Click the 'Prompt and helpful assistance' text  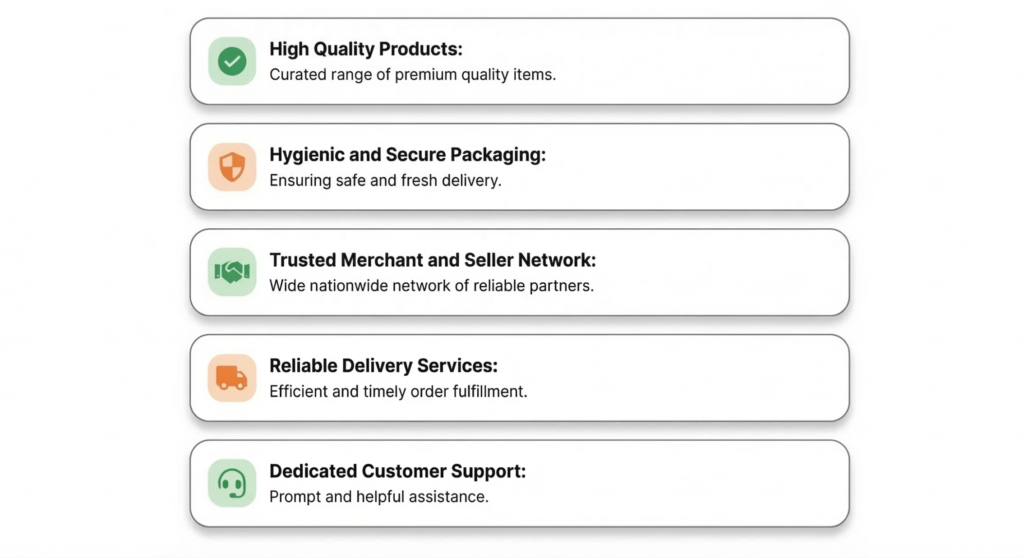(379, 497)
